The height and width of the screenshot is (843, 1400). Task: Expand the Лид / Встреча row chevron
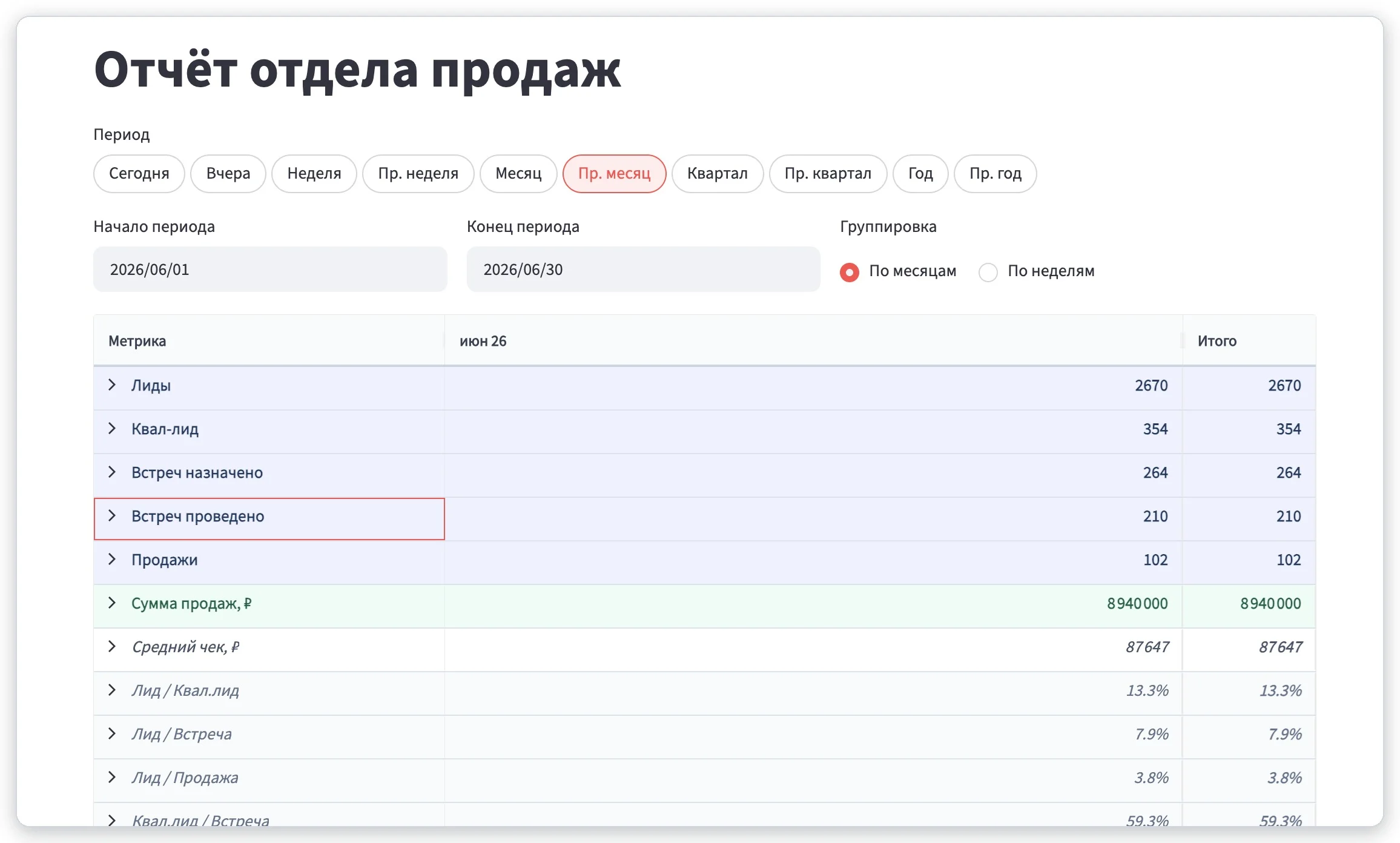pyautogui.click(x=112, y=734)
